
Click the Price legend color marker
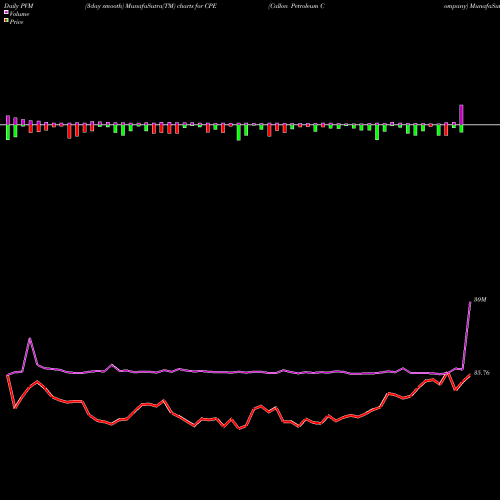tap(6, 21)
